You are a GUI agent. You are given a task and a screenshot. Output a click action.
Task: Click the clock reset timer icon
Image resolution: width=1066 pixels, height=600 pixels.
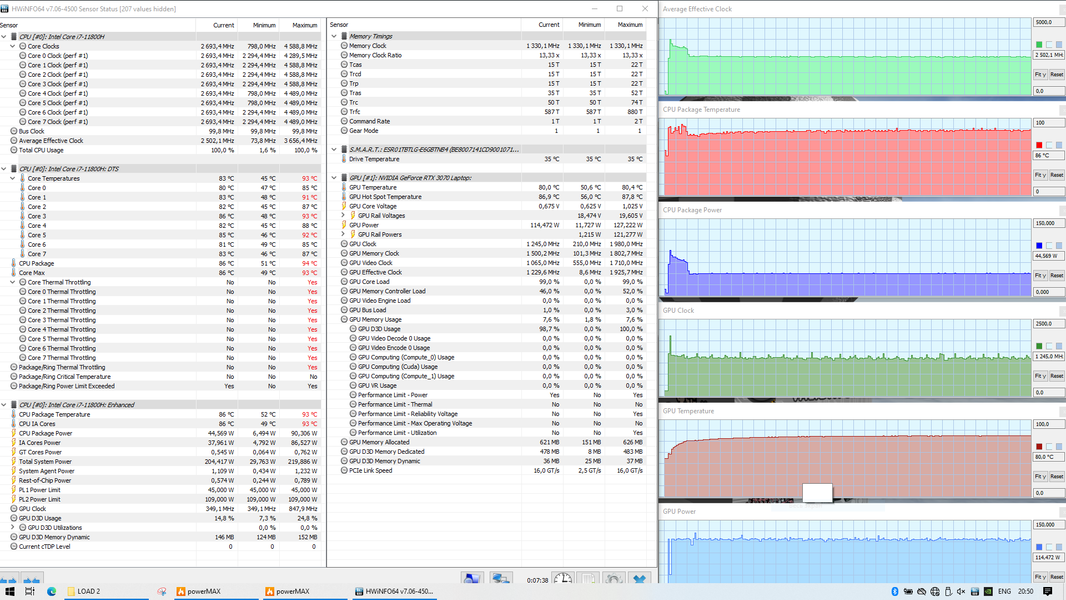pyautogui.click(x=563, y=579)
